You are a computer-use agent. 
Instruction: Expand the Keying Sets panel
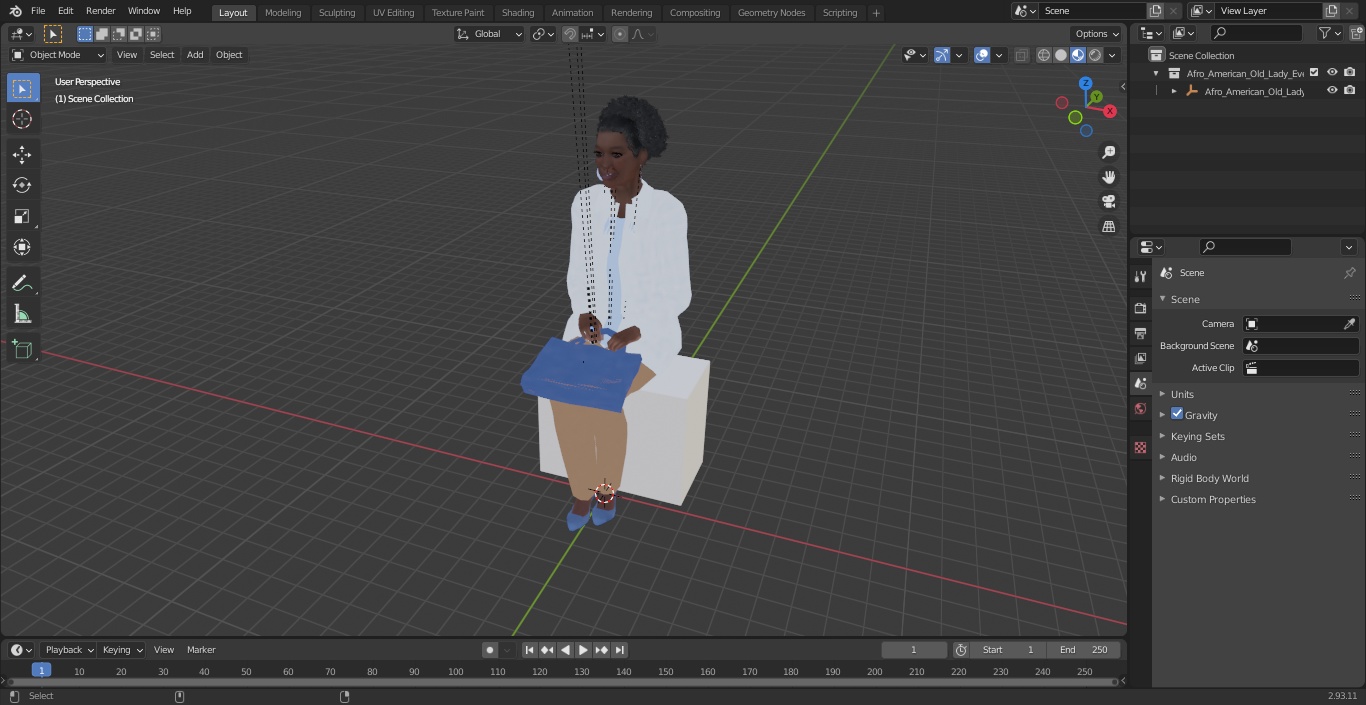click(x=1197, y=436)
